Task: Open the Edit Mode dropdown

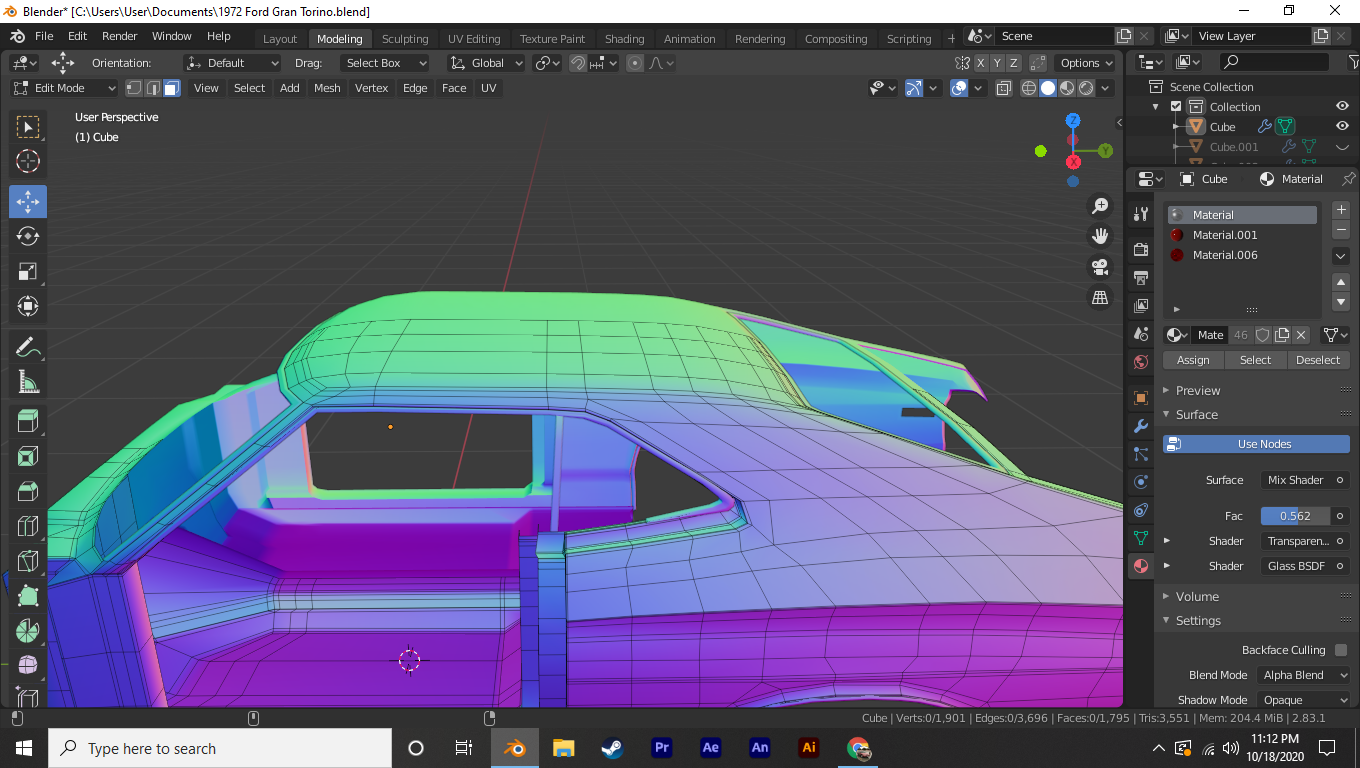Action: 64,88
